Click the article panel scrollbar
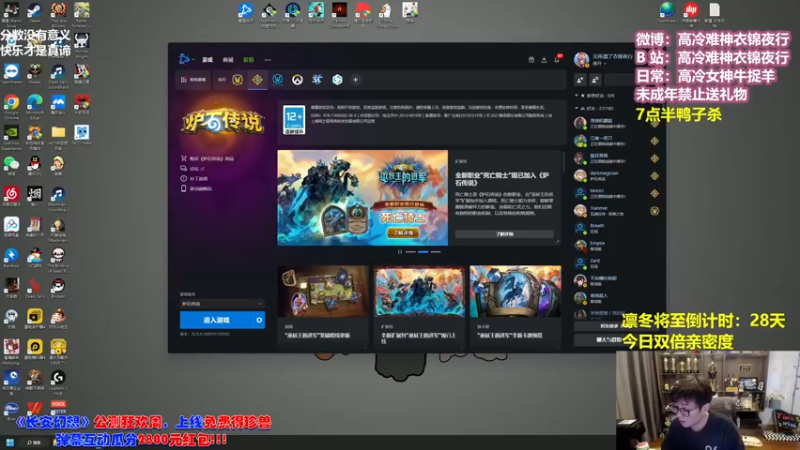 563,162
